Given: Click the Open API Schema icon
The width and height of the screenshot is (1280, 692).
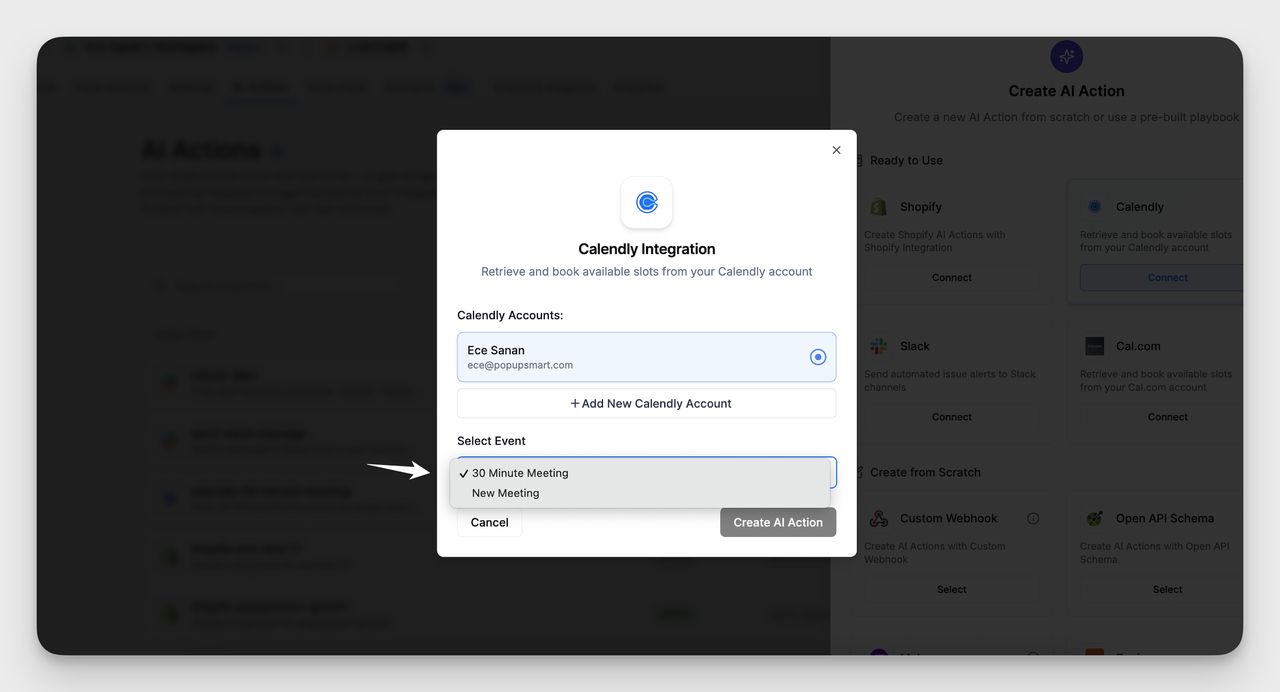Looking at the screenshot, I should 1095,518.
